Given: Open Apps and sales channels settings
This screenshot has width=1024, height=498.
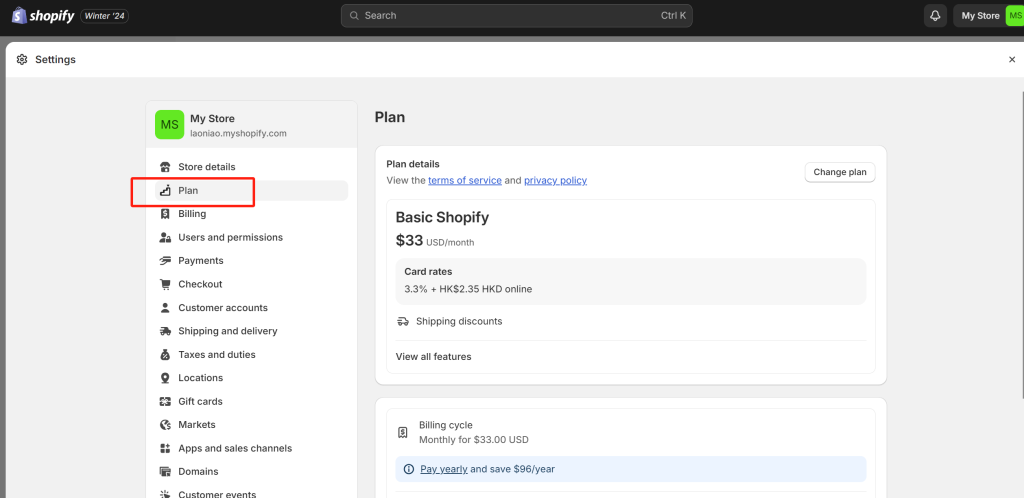Looking at the screenshot, I should point(251,448).
